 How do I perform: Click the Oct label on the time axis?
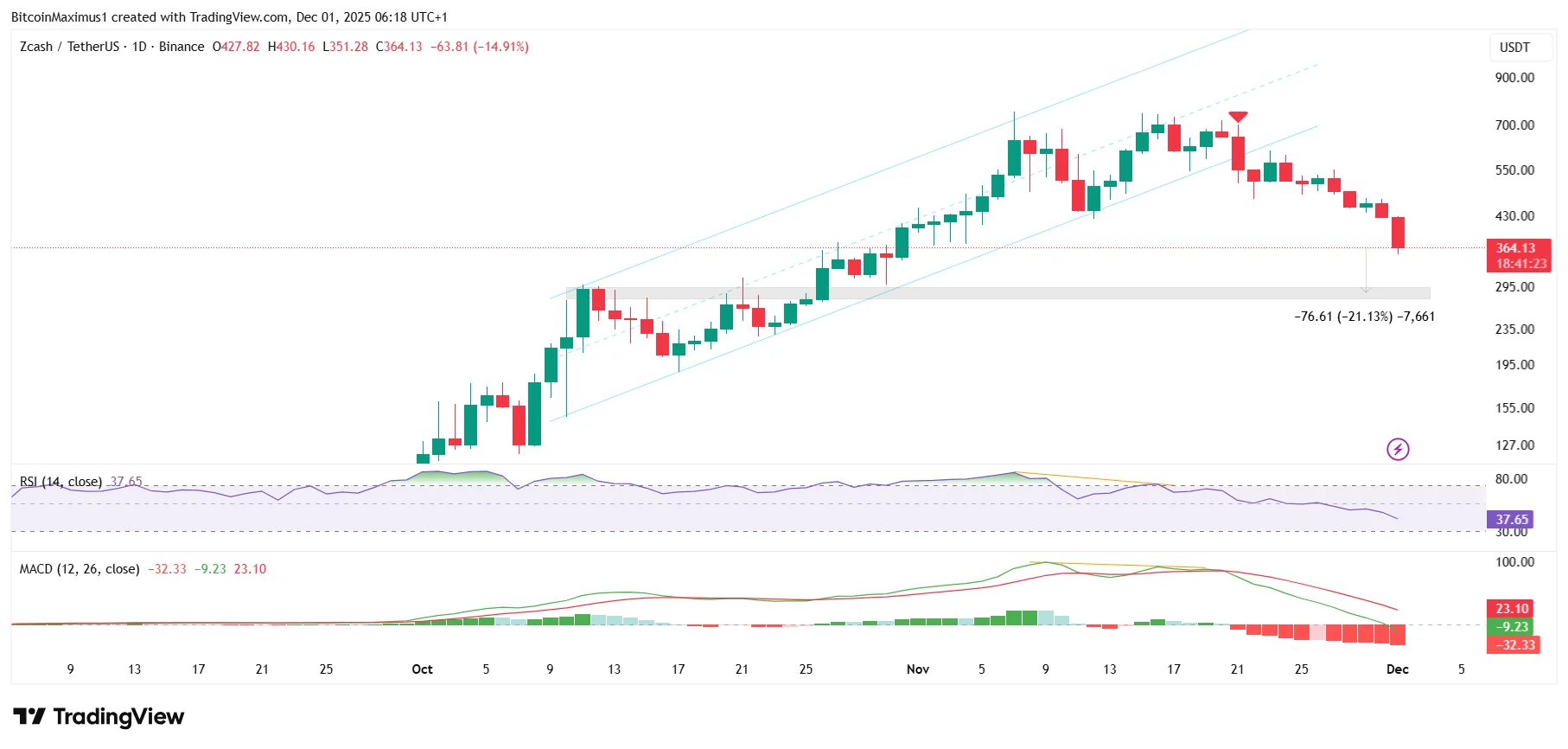pyautogui.click(x=423, y=669)
